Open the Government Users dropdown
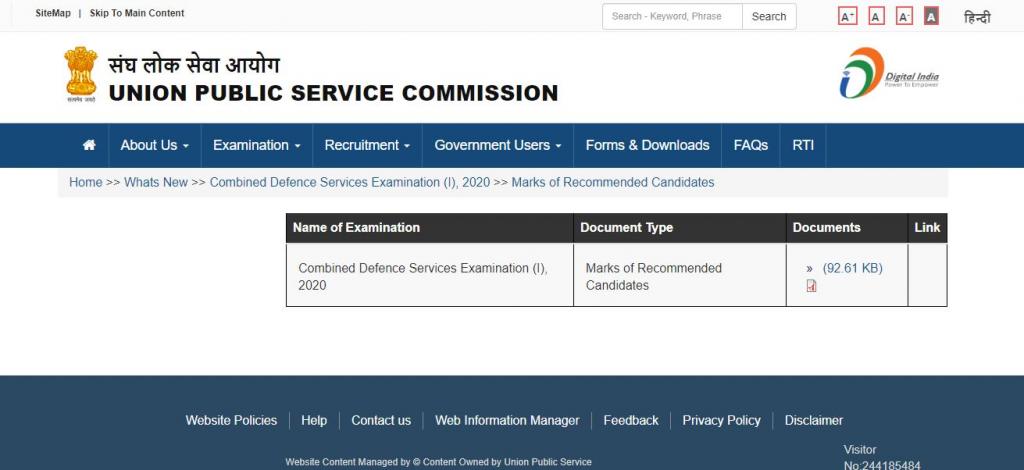This screenshot has width=1024, height=470. (497, 145)
